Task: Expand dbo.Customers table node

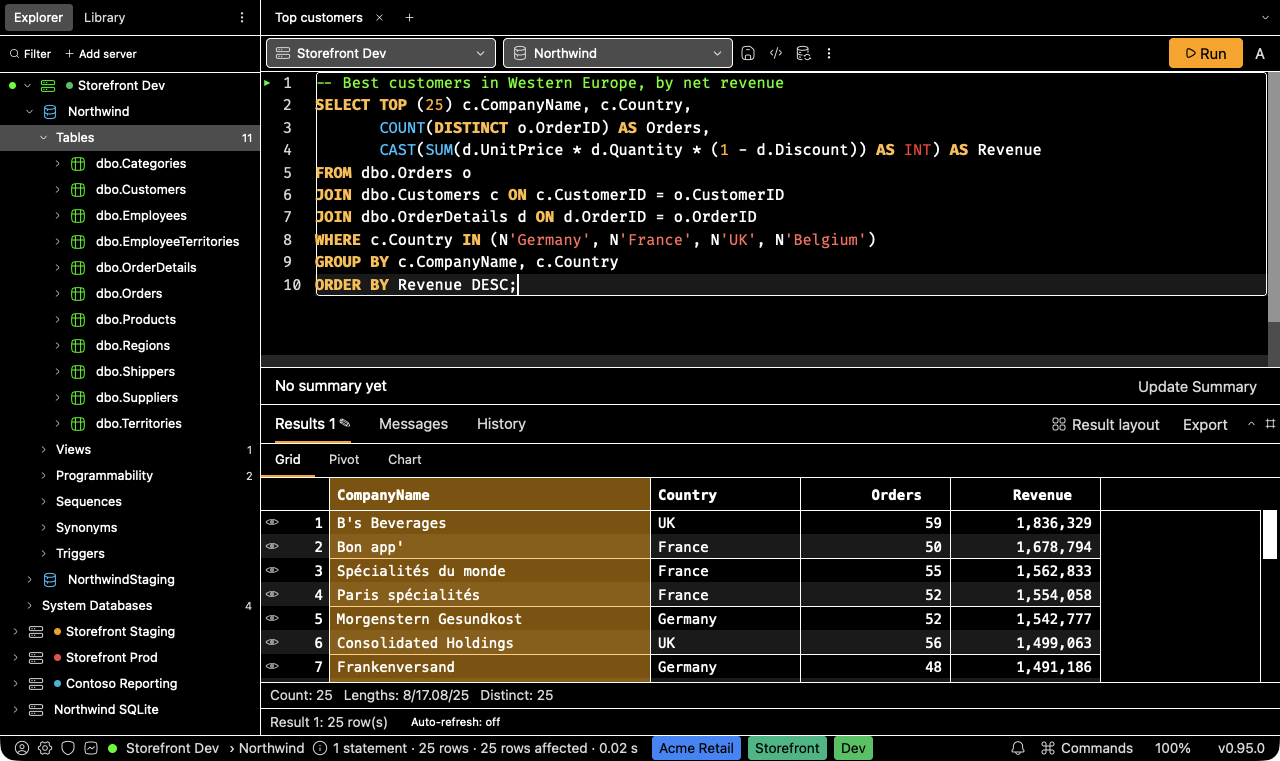Action: click(58, 190)
